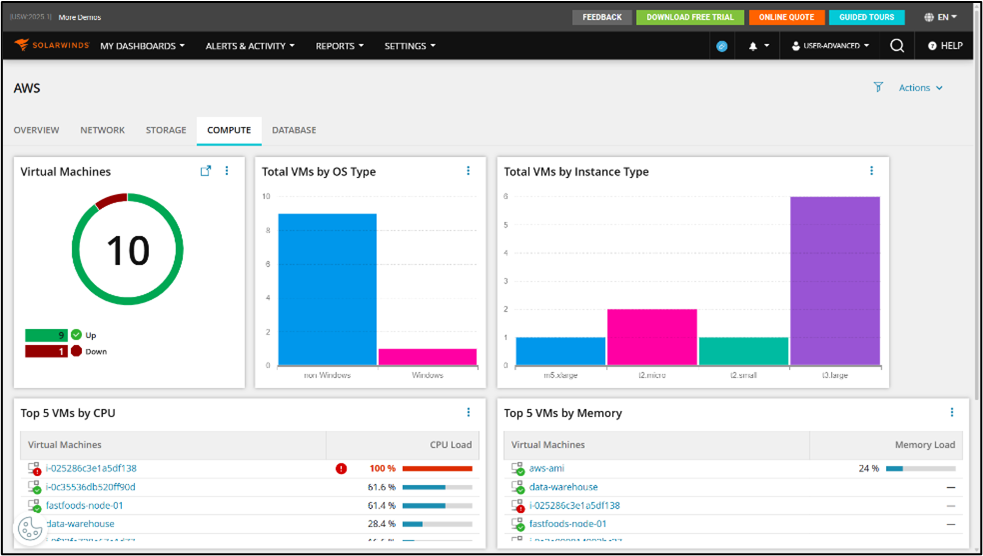Open Total VMs by OS Type kebab menu
Viewport: 983px width, 556px height.
point(468,170)
